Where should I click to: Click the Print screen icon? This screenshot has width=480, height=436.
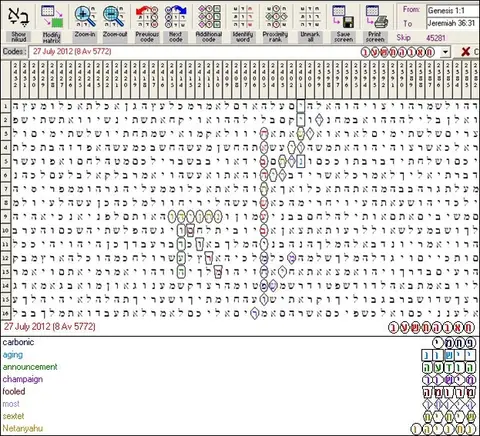[x=376, y=16]
